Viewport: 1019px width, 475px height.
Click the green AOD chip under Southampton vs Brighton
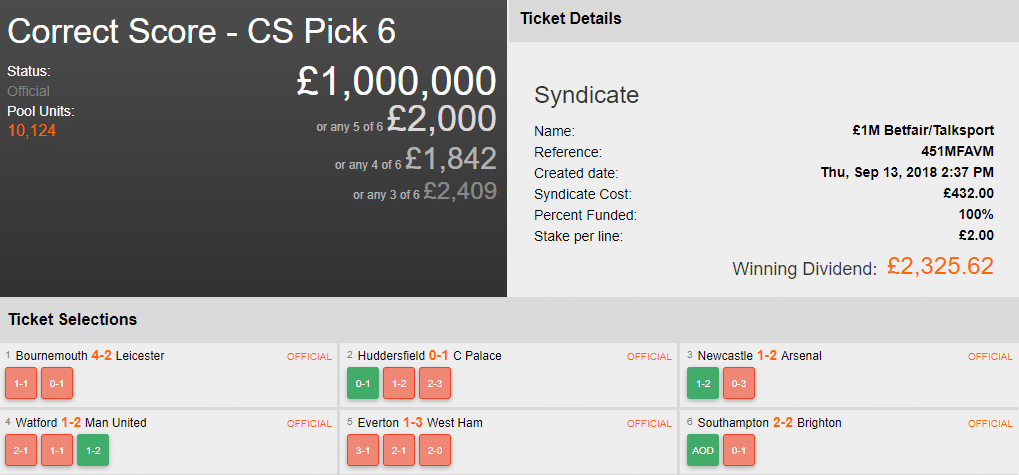point(703,450)
